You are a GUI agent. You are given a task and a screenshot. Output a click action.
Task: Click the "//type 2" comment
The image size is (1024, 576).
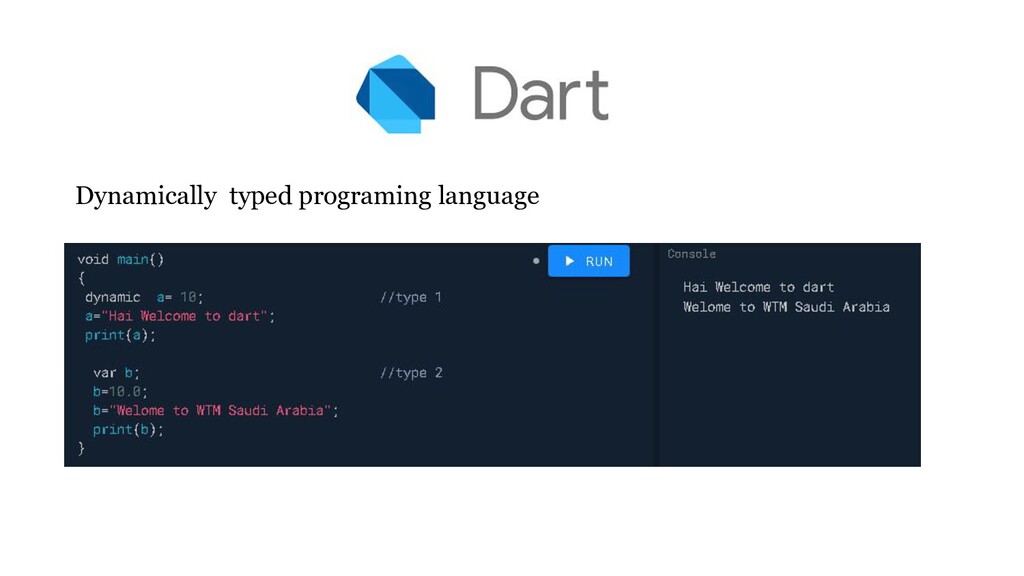pos(411,373)
